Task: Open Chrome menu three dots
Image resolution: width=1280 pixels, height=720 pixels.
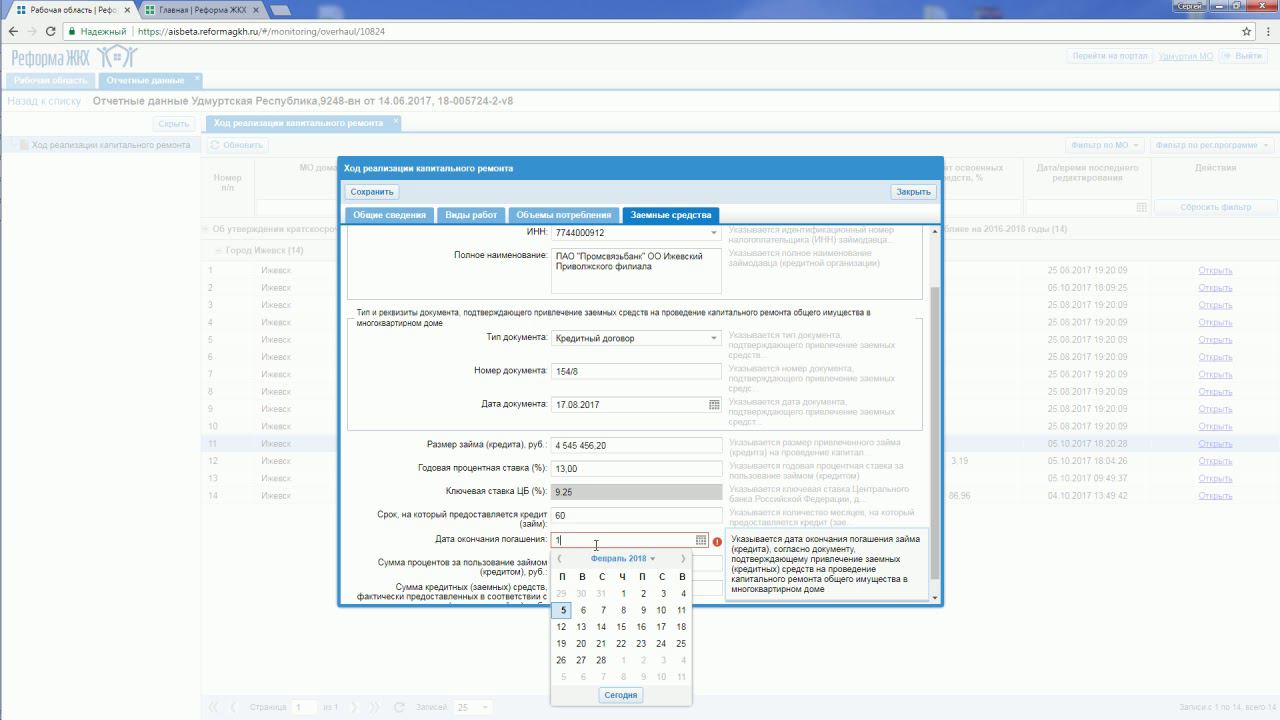Action: pyautogui.click(x=1267, y=31)
